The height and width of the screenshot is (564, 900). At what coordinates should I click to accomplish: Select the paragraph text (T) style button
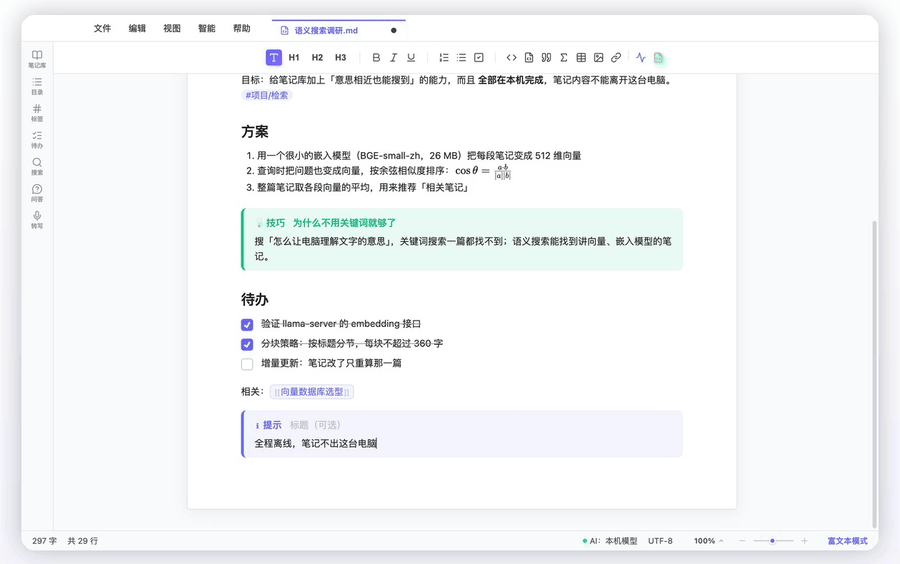pos(274,57)
